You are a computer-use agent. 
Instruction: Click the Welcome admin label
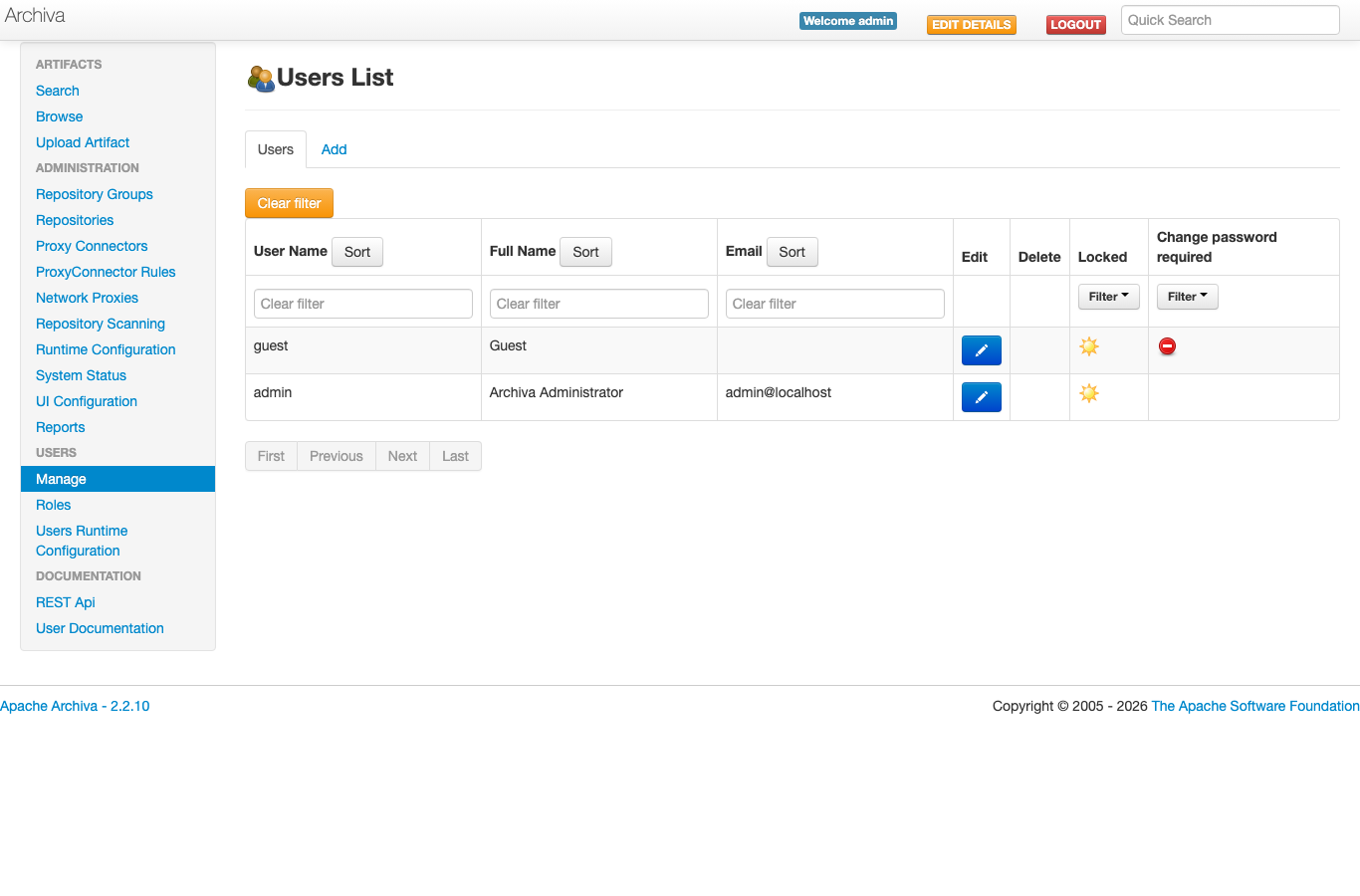[x=848, y=21]
